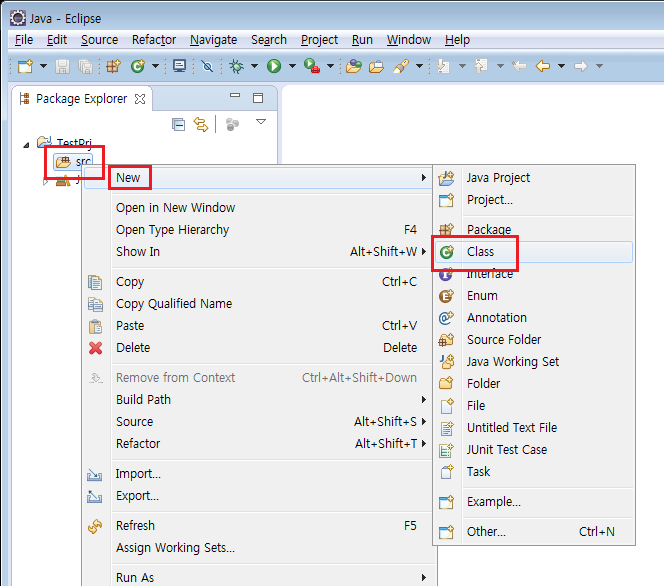Select Open in New Window
664x586 pixels.
coord(258,207)
